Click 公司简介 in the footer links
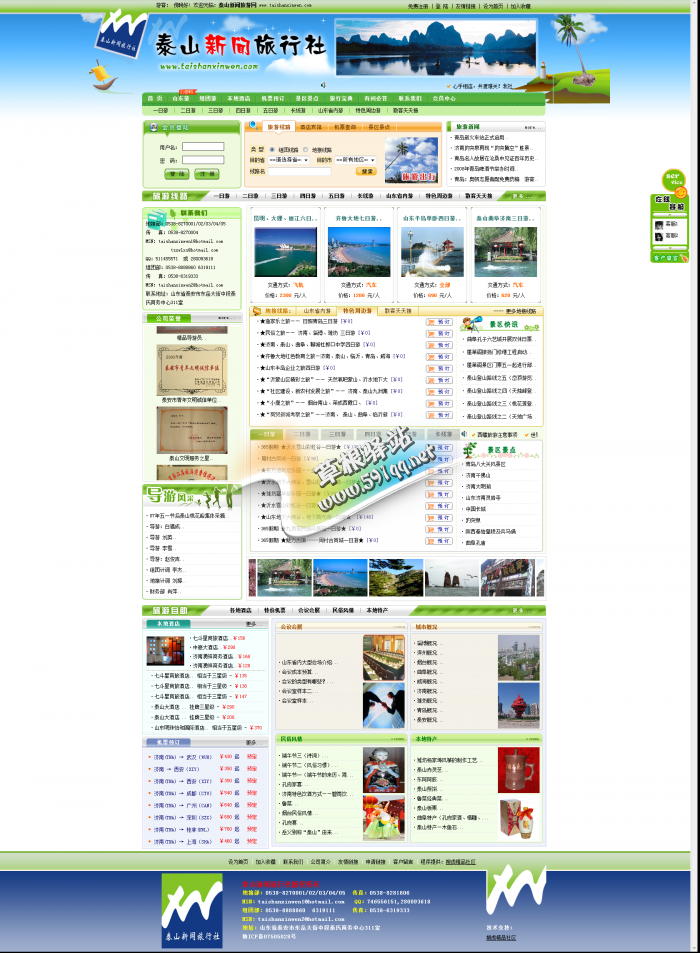This screenshot has width=700, height=953. pos(321,862)
